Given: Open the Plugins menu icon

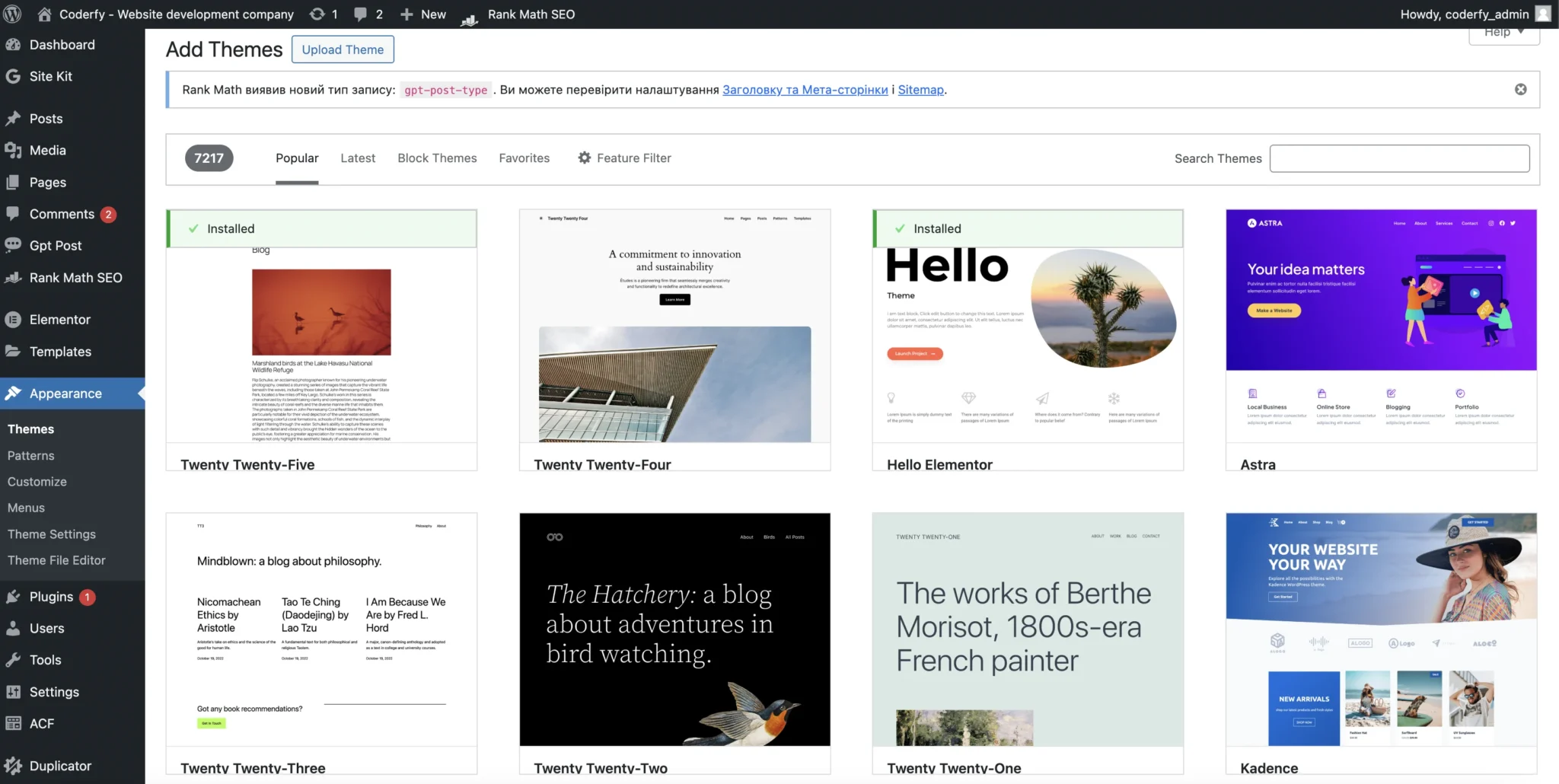Looking at the screenshot, I should (x=13, y=597).
